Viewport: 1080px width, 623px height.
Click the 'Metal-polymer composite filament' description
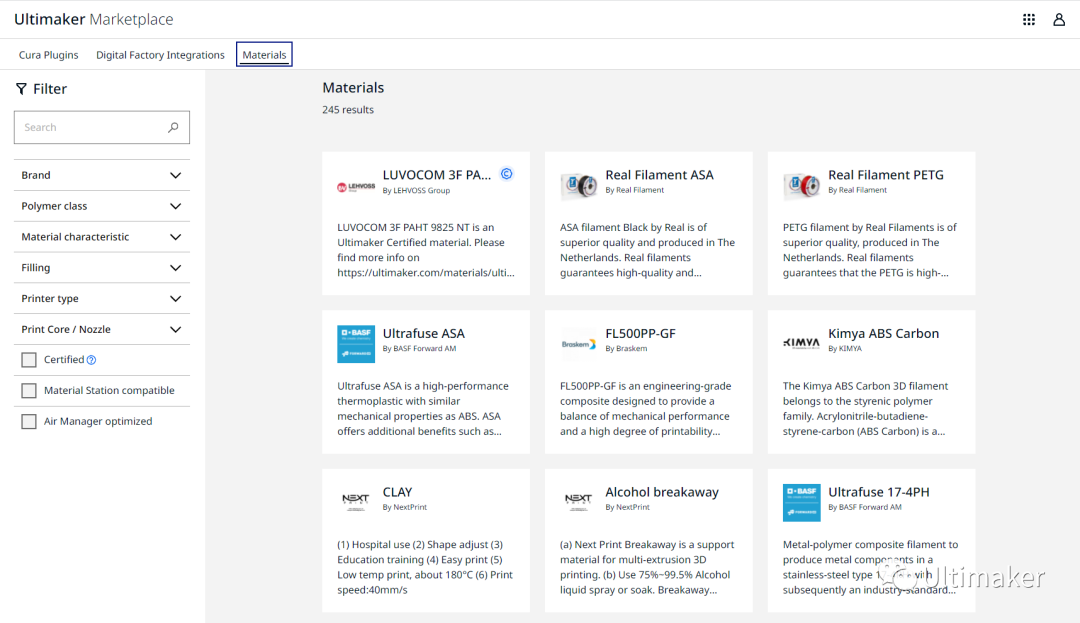[x=870, y=567]
